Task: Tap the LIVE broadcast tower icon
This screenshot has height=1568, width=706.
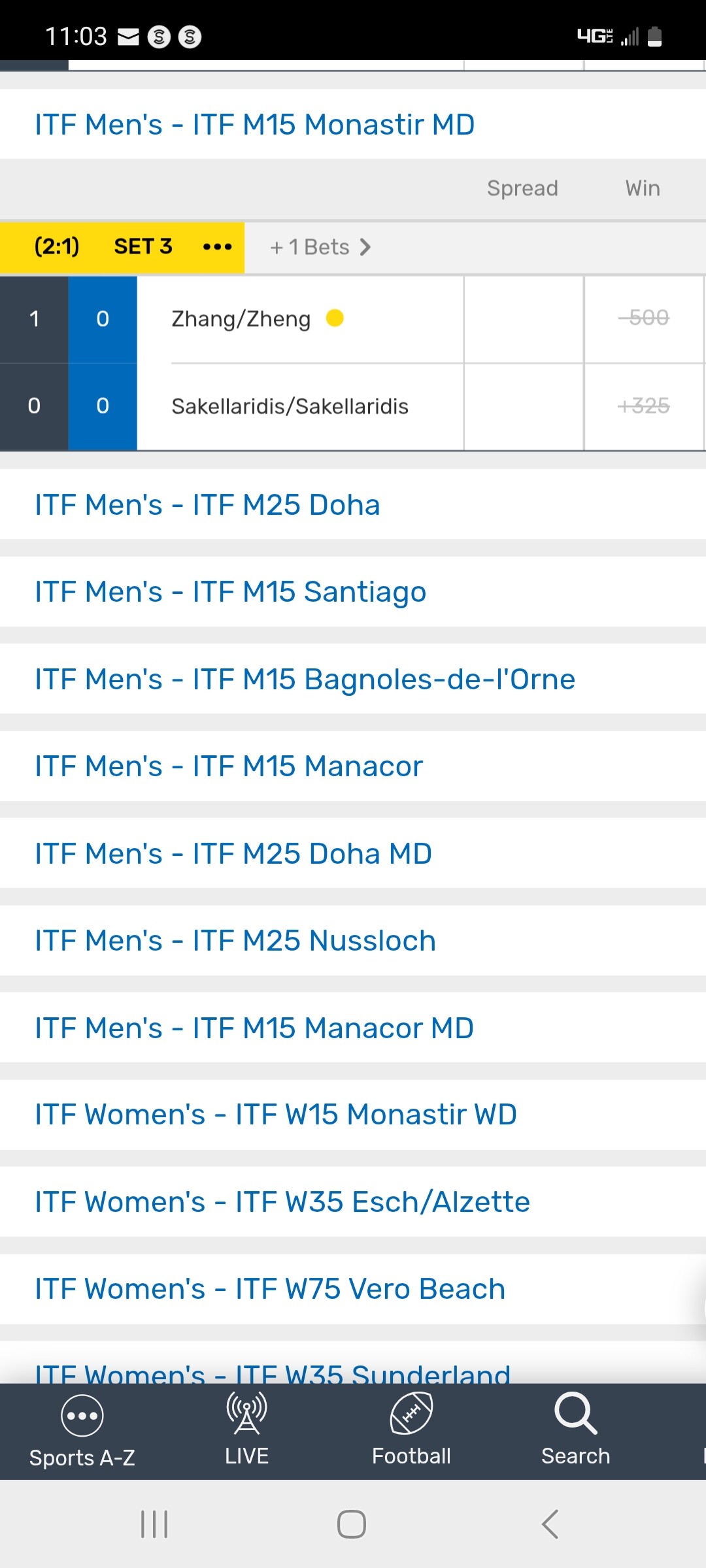Action: click(x=246, y=1413)
